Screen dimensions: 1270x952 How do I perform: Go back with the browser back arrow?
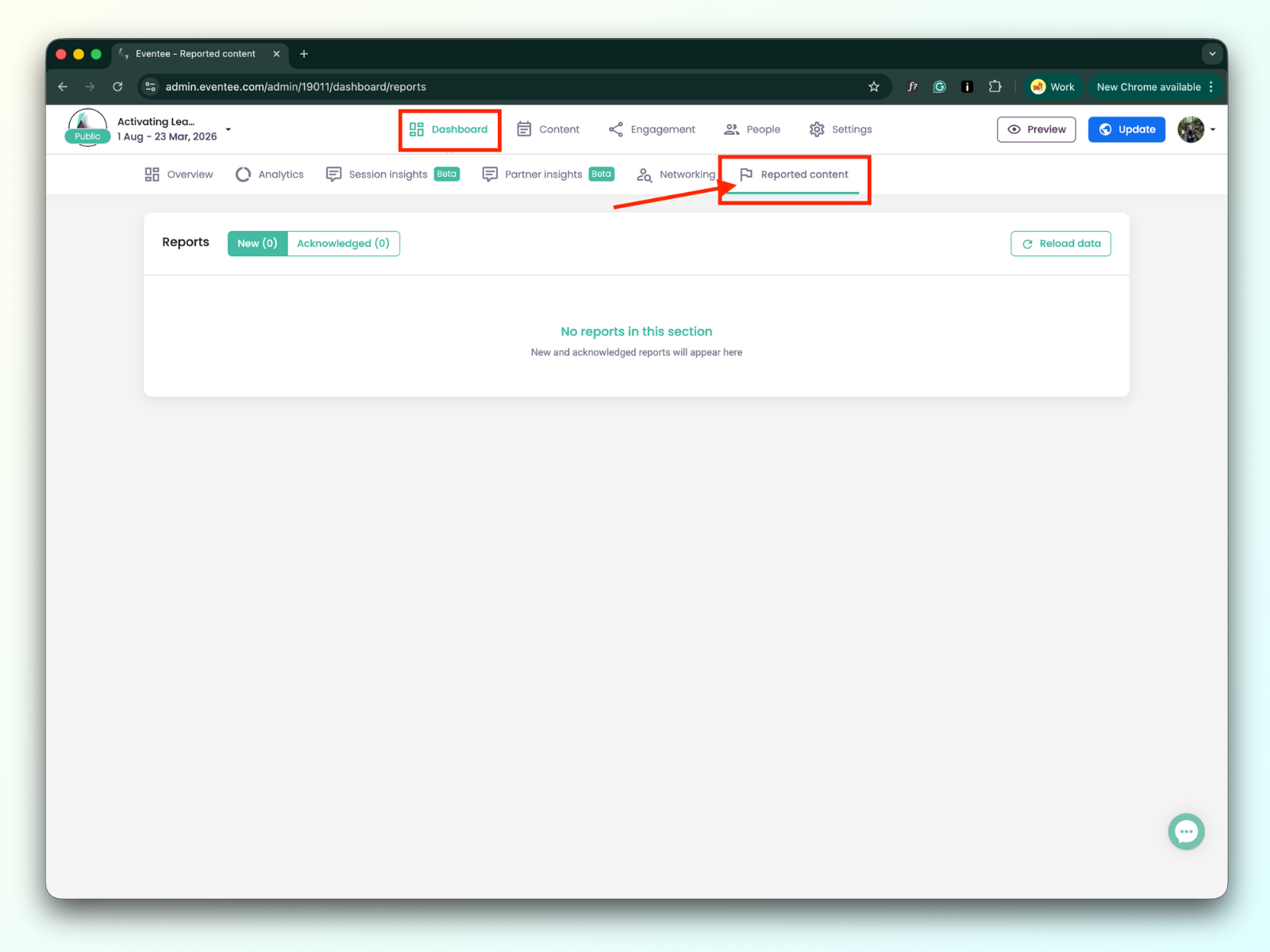point(63,86)
